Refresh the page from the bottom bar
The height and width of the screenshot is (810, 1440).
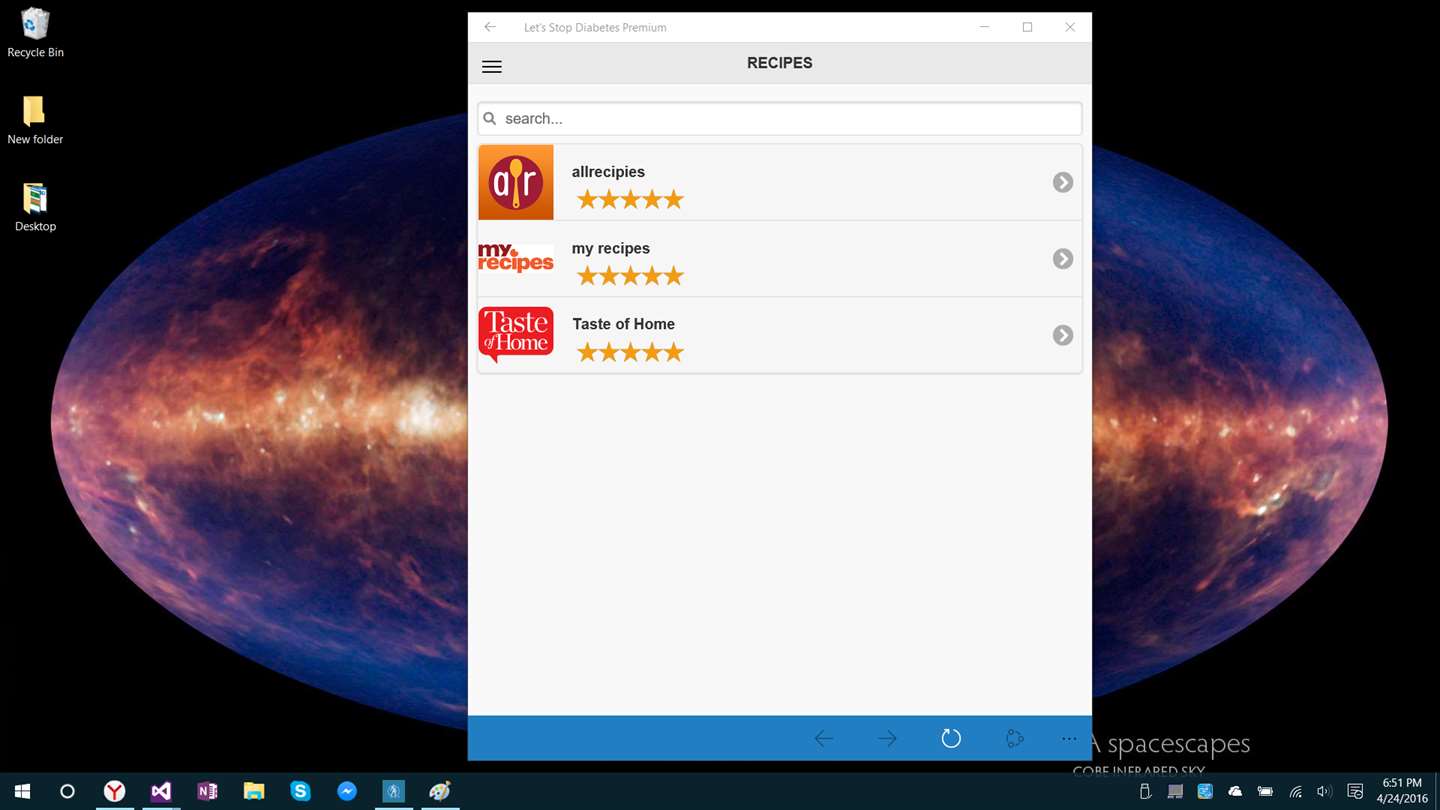coord(951,738)
